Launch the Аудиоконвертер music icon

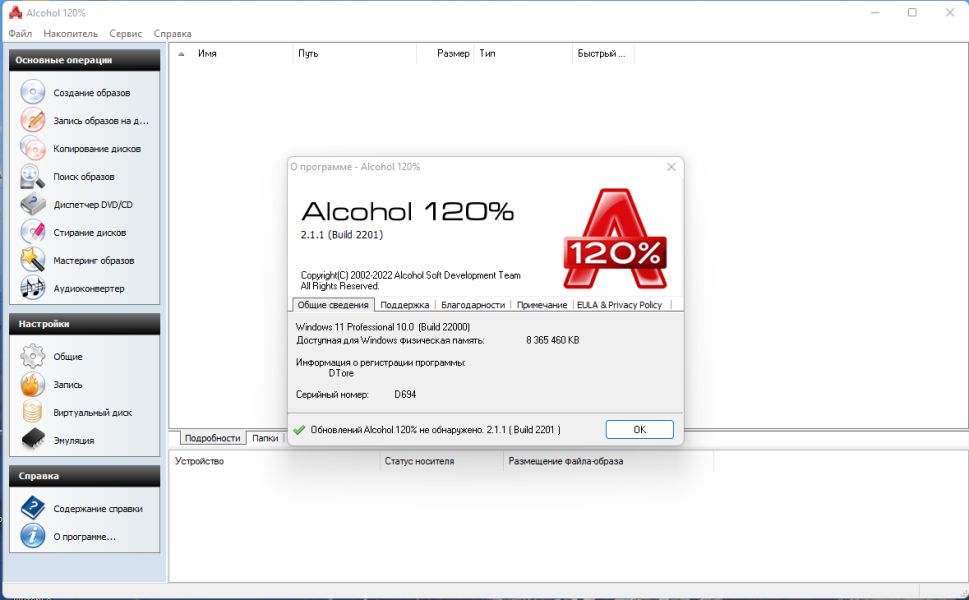32,287
